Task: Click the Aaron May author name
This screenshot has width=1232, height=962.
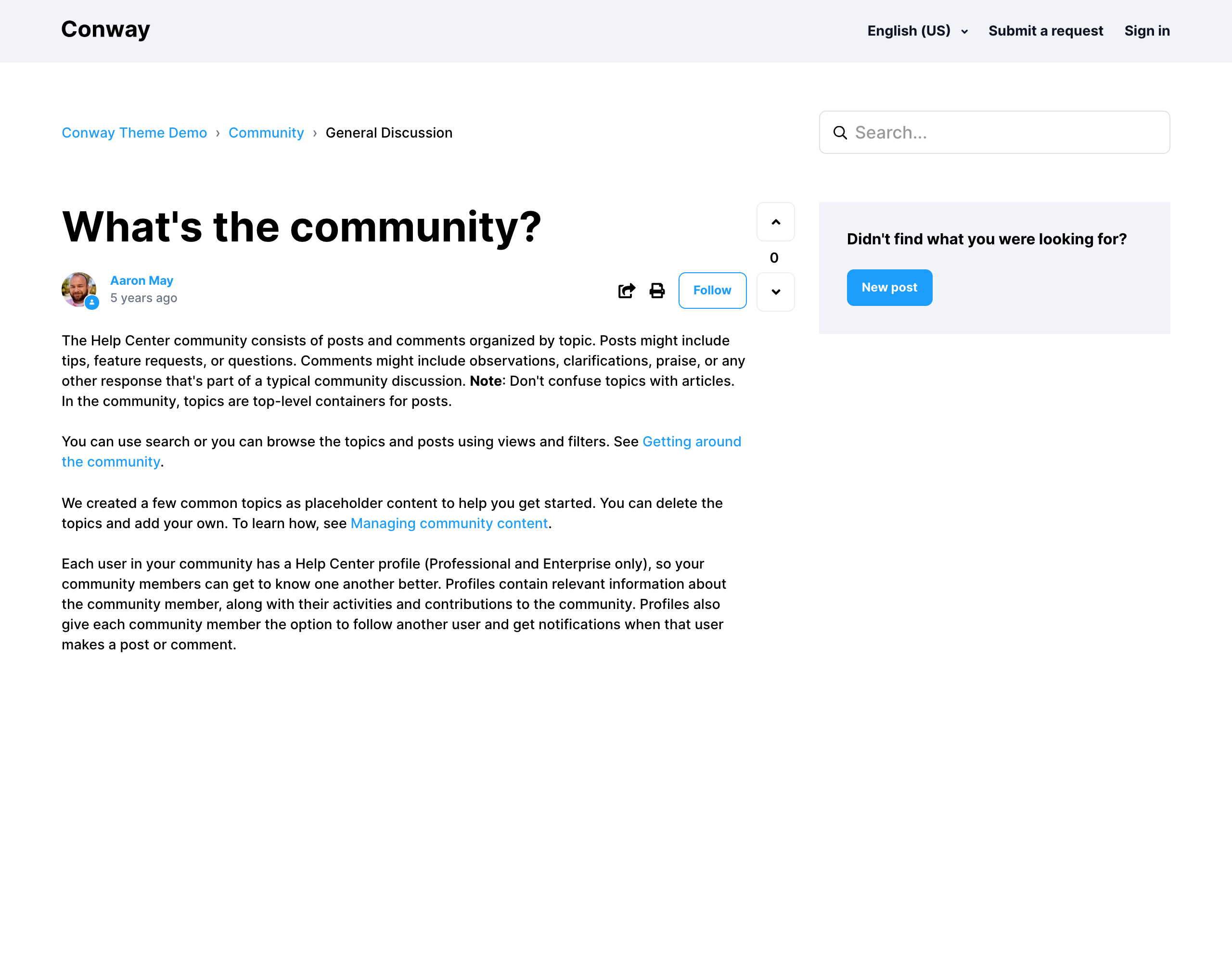Action: 141,280
